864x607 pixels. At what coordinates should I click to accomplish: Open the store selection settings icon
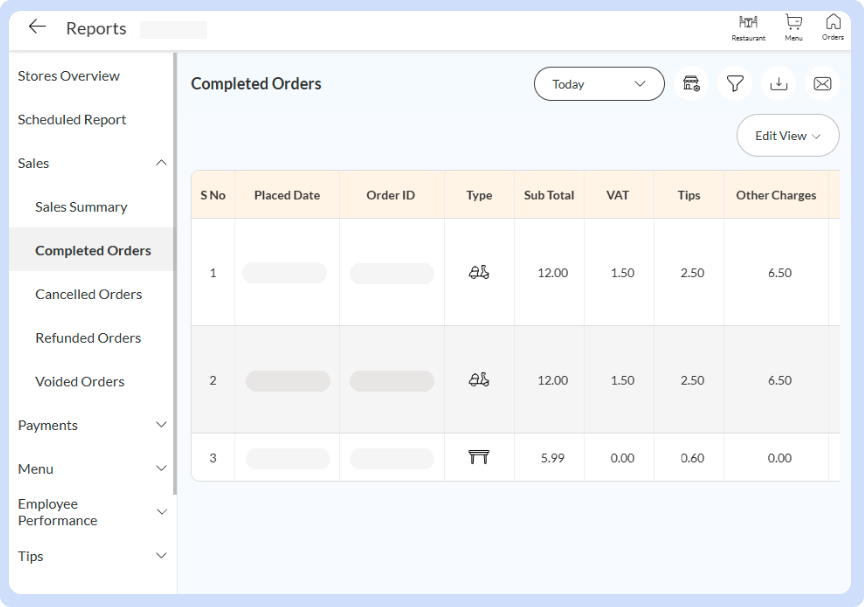(690, 84)
